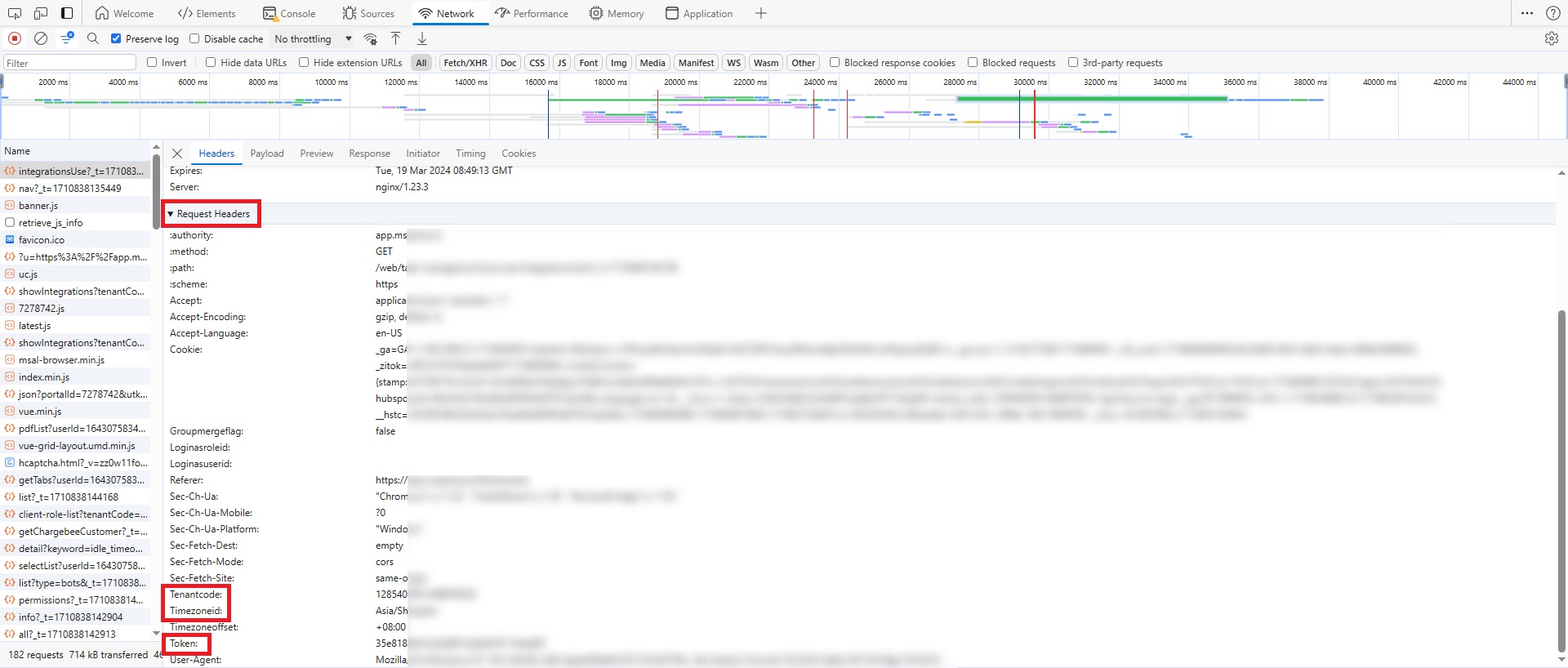Check the Hide data URLs option
This screenshot has height=668, width=1568.
(211, 62)
